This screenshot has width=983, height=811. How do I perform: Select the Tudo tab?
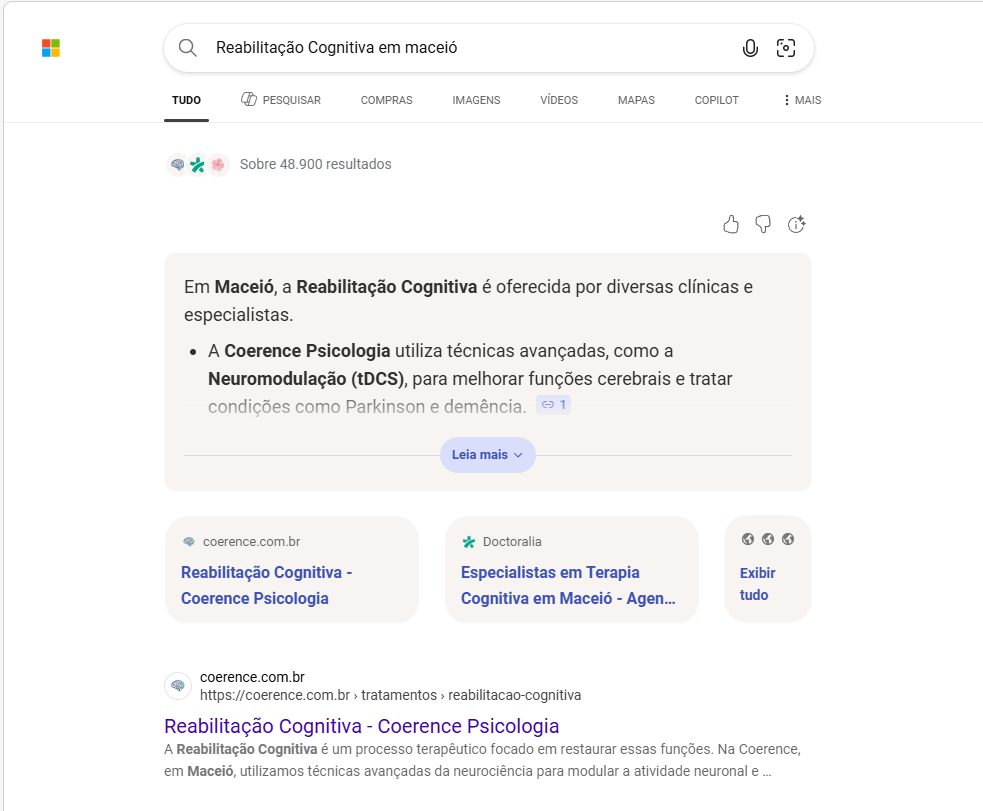[186, 100]
